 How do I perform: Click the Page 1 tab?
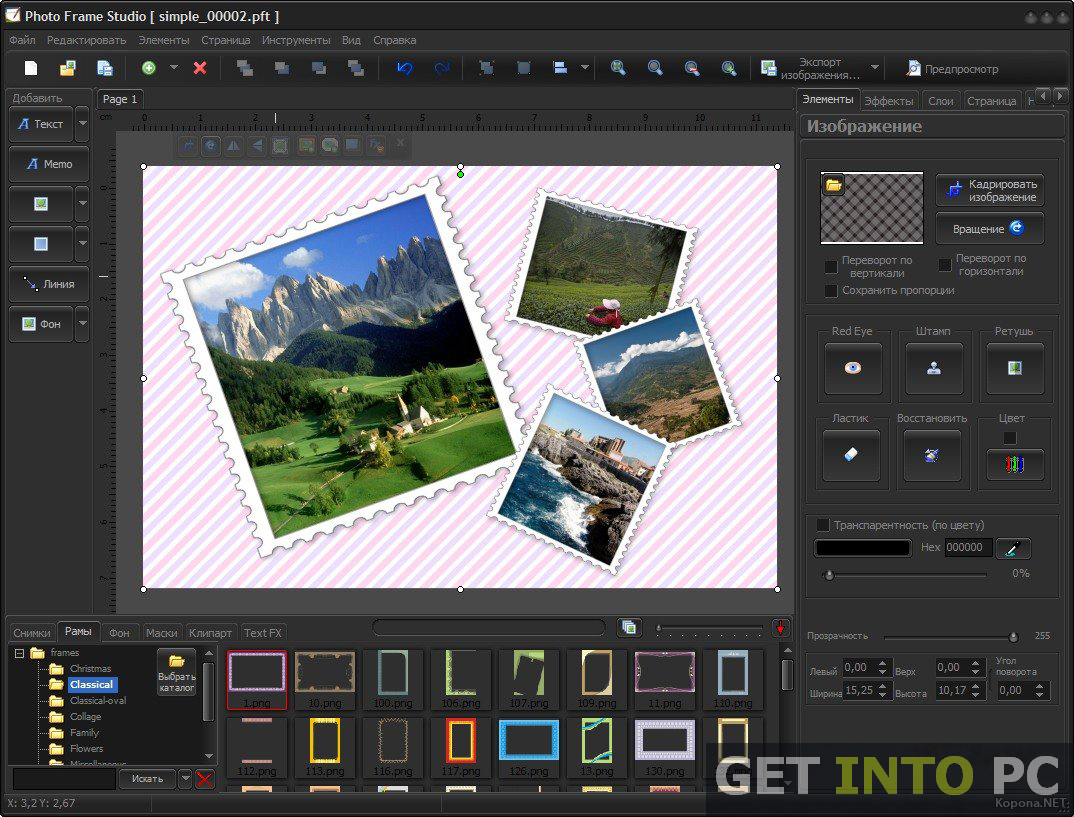click(120, 99)
